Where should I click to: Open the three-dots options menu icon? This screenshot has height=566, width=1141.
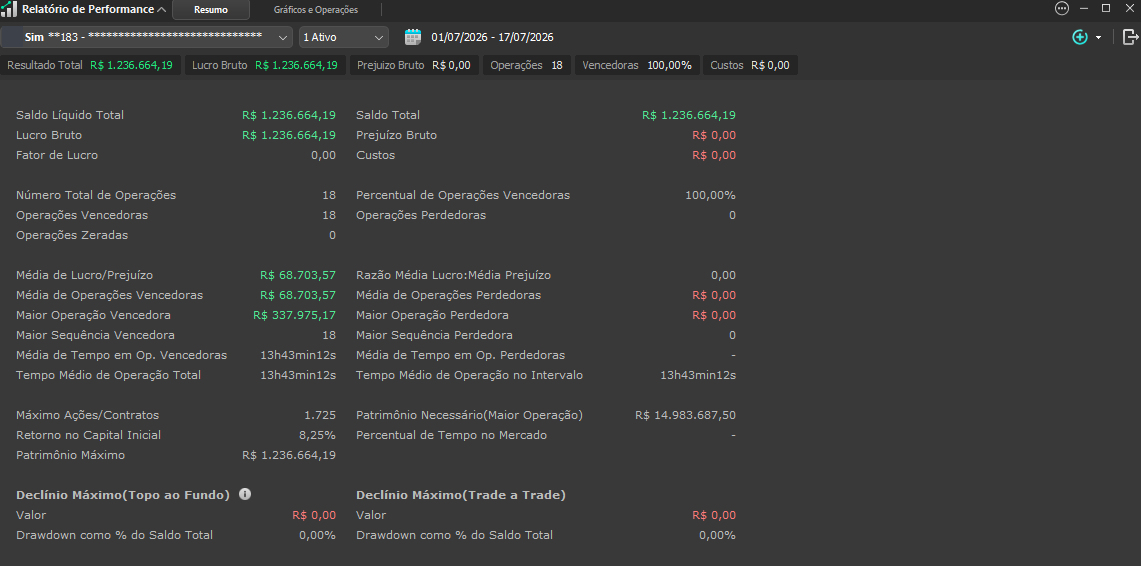1062,9
